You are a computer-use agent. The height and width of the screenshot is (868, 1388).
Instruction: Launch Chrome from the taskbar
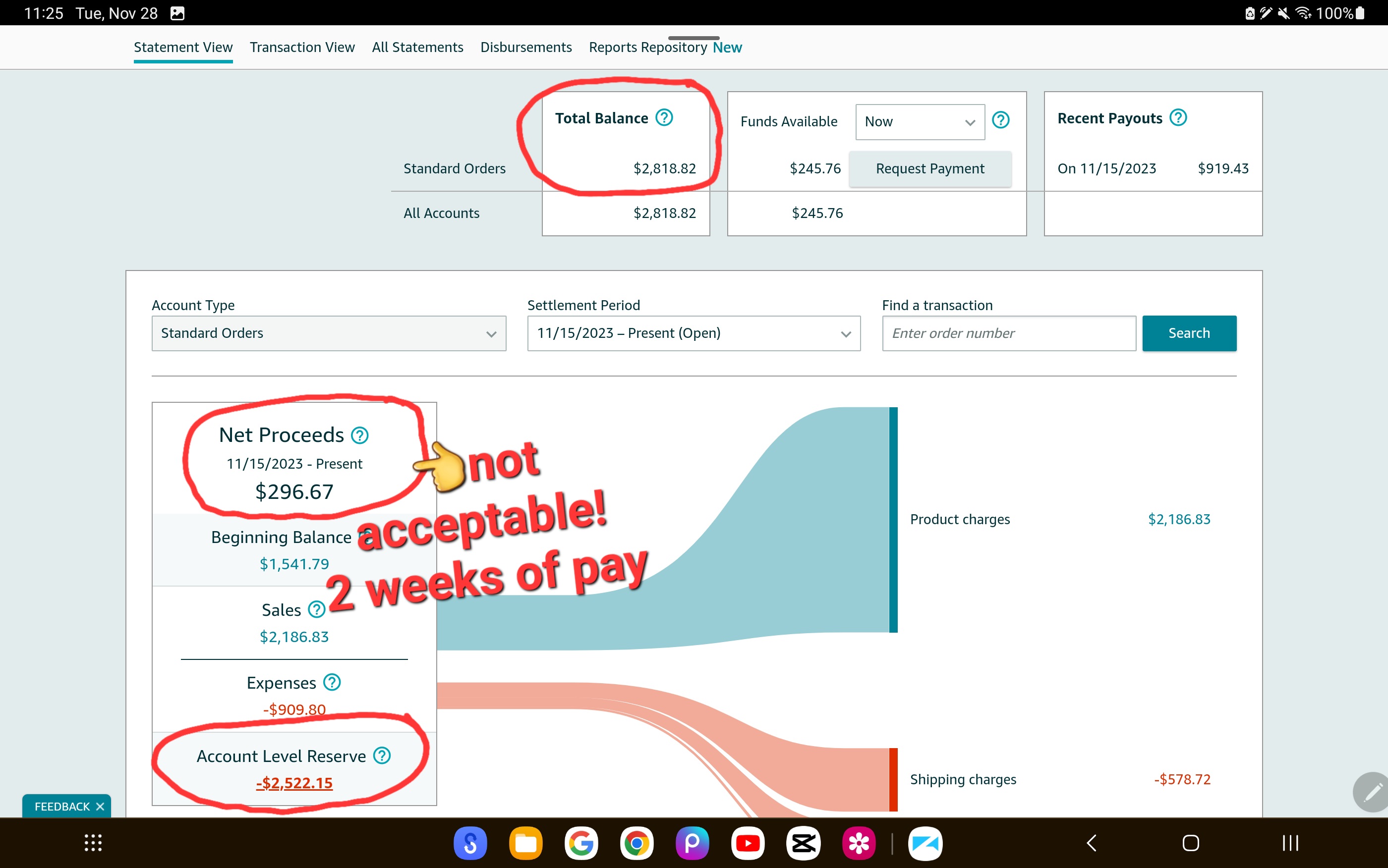tap(636, 843)
